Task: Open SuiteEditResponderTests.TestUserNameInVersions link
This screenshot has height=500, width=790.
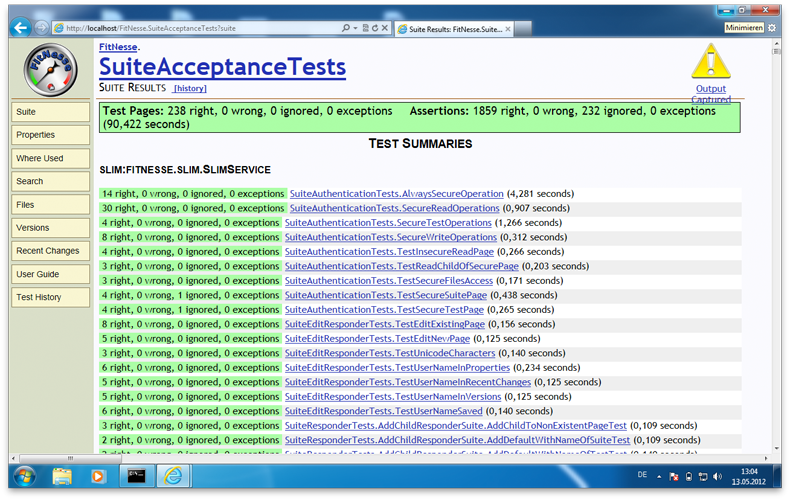Action: pyautogui.click(x=393, y=397)
